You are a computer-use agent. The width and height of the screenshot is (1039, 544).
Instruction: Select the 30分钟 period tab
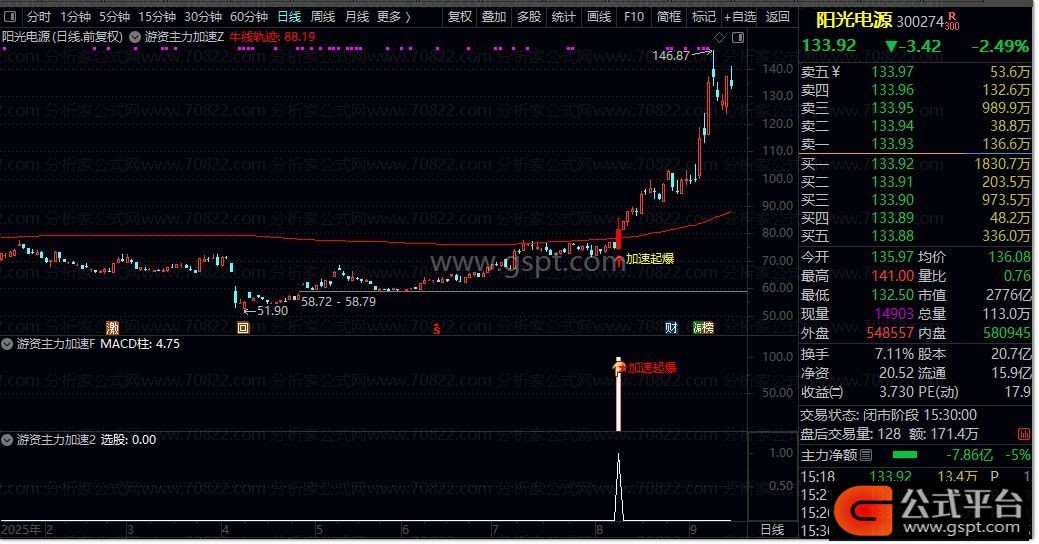pyautogui.click(x=203, y=17)
